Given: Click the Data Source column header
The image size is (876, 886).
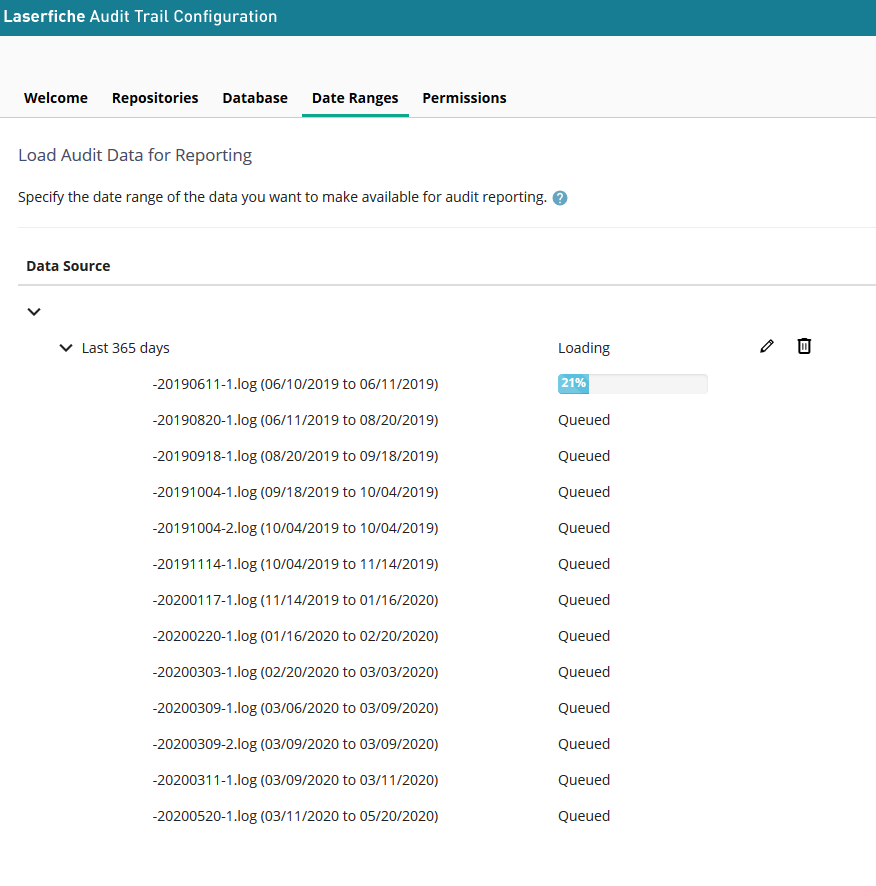Looking at the screenshot, I should click(68, 266).
